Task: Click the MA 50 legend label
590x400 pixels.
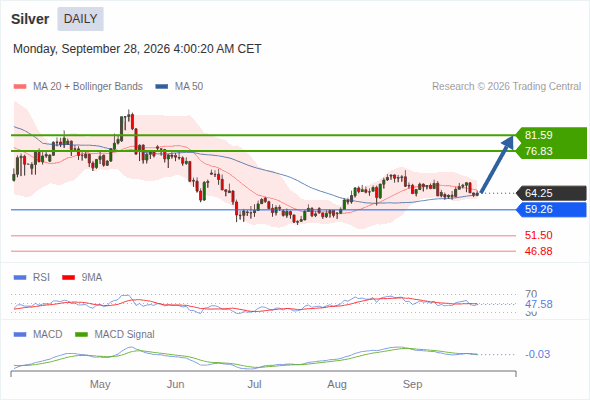Action: 189,87
